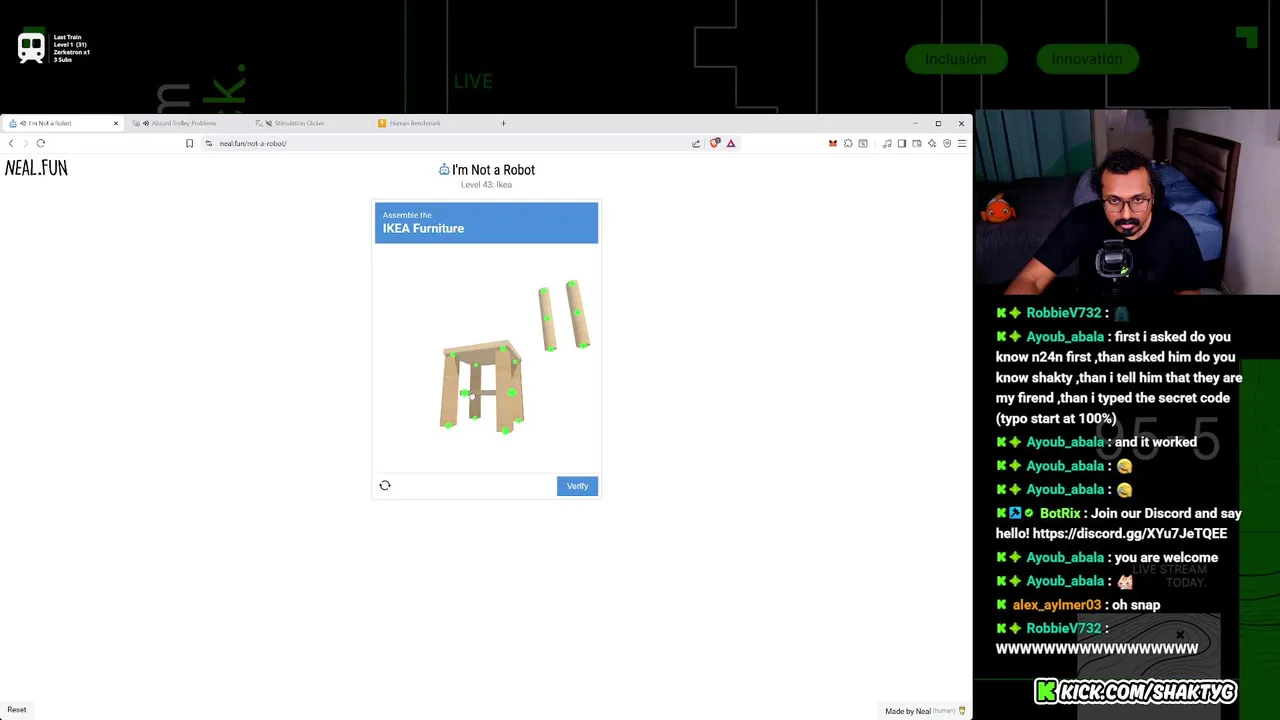
Task: Open the Brave Rewards triangle icon
Action: tap(731, 143)
